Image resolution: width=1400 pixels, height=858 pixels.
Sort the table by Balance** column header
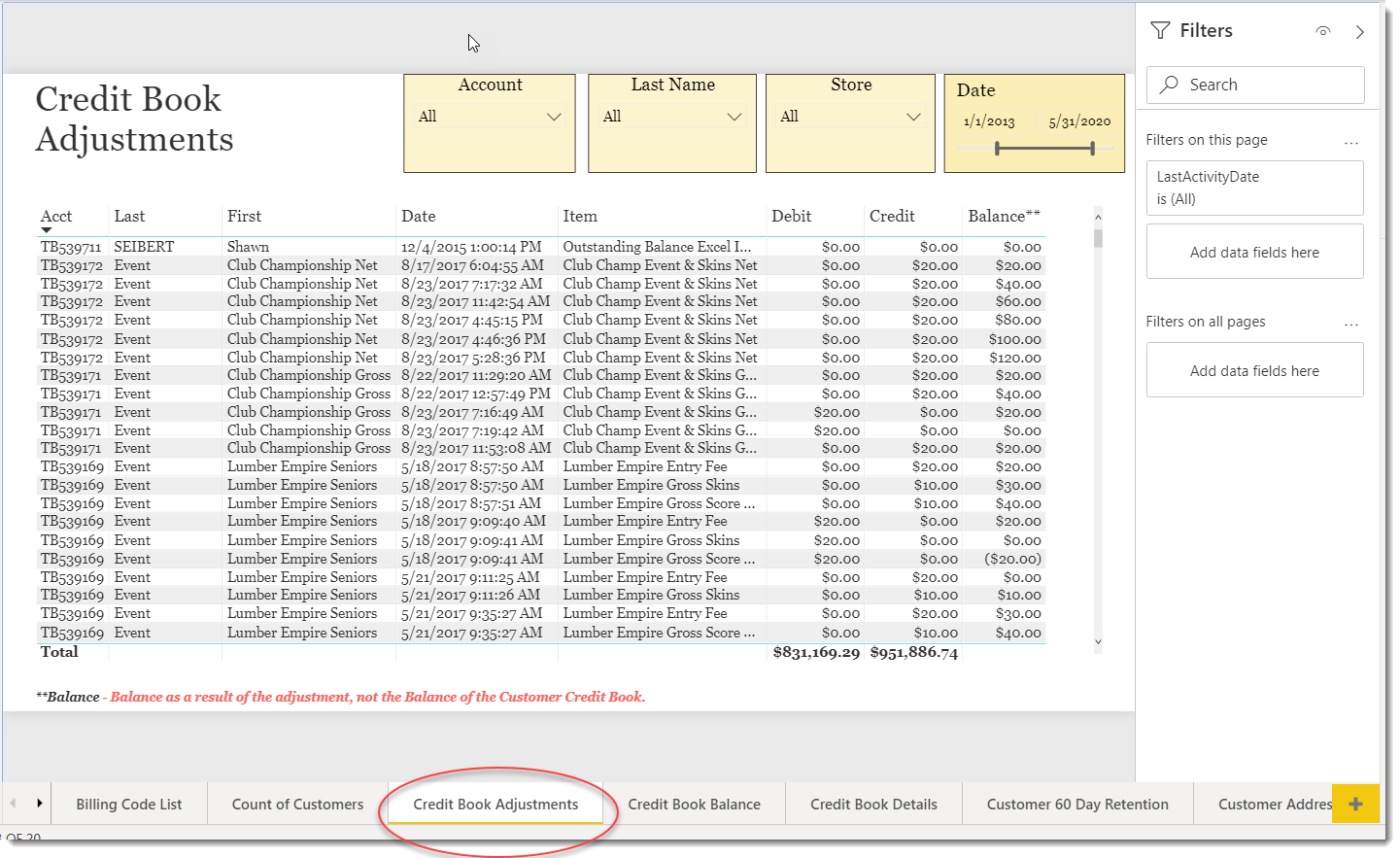[1004, 217]
